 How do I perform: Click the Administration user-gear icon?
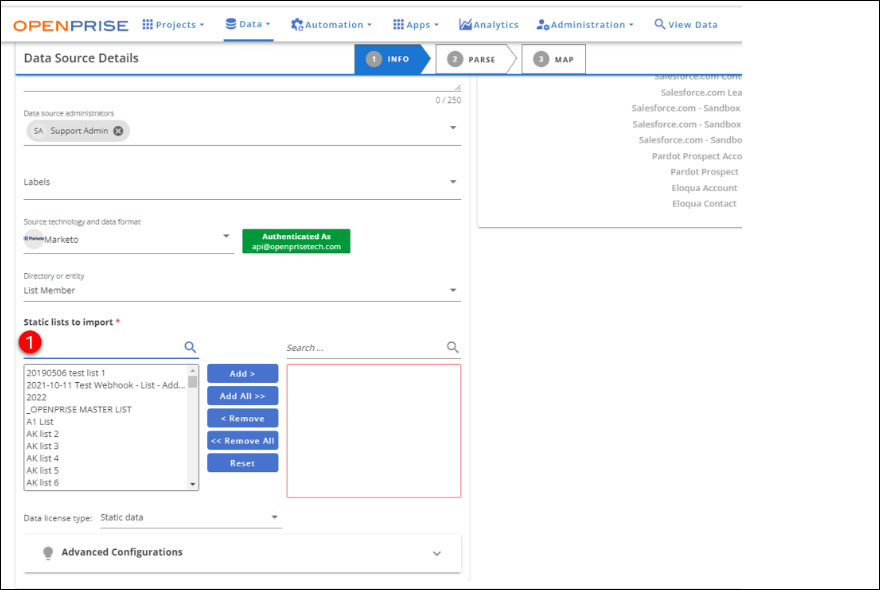click(543, 25)
